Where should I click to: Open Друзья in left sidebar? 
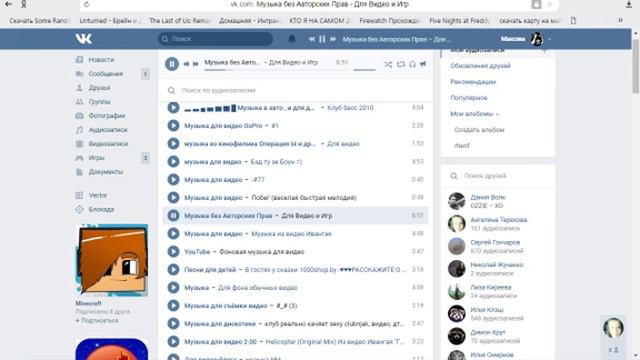(99, 88)
